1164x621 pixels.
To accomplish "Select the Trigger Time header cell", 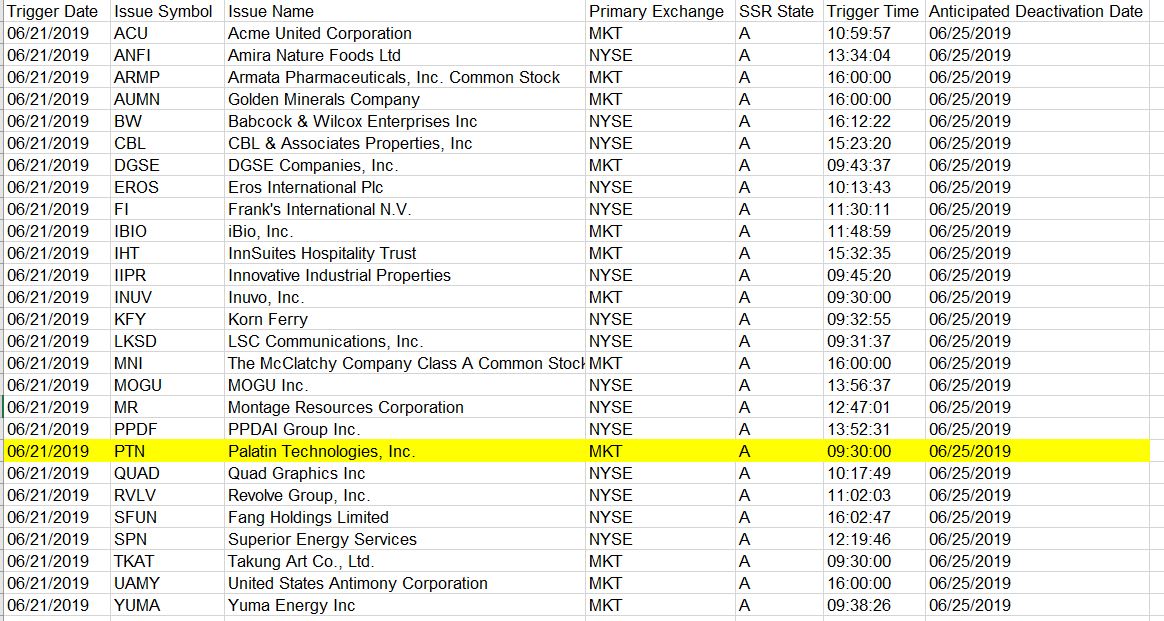I will click(x=872, y=11).
